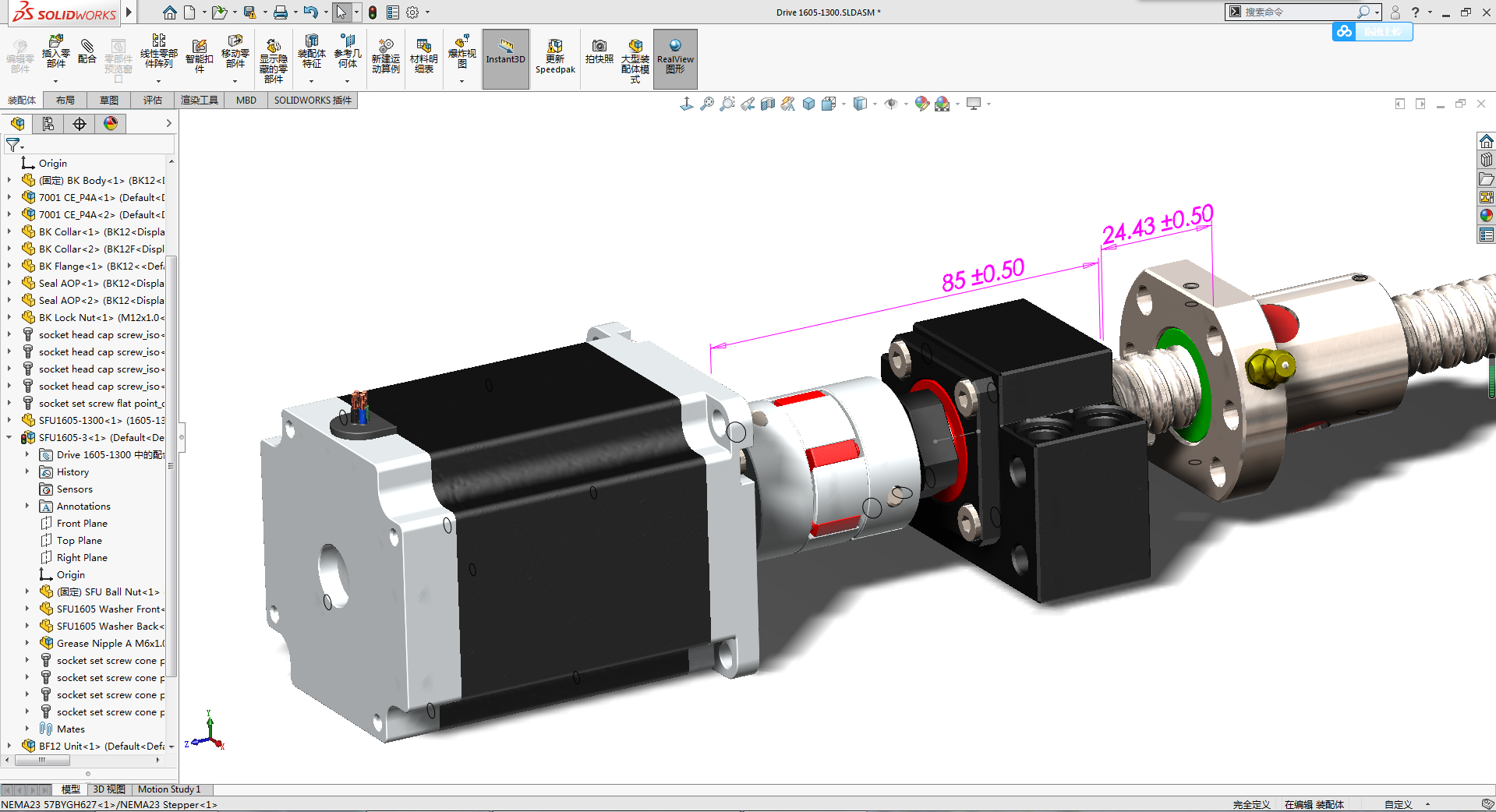The width and height of the screenshot is (1496, 812).
Task: Open an existing file
Action: click(x=219, y=12)
